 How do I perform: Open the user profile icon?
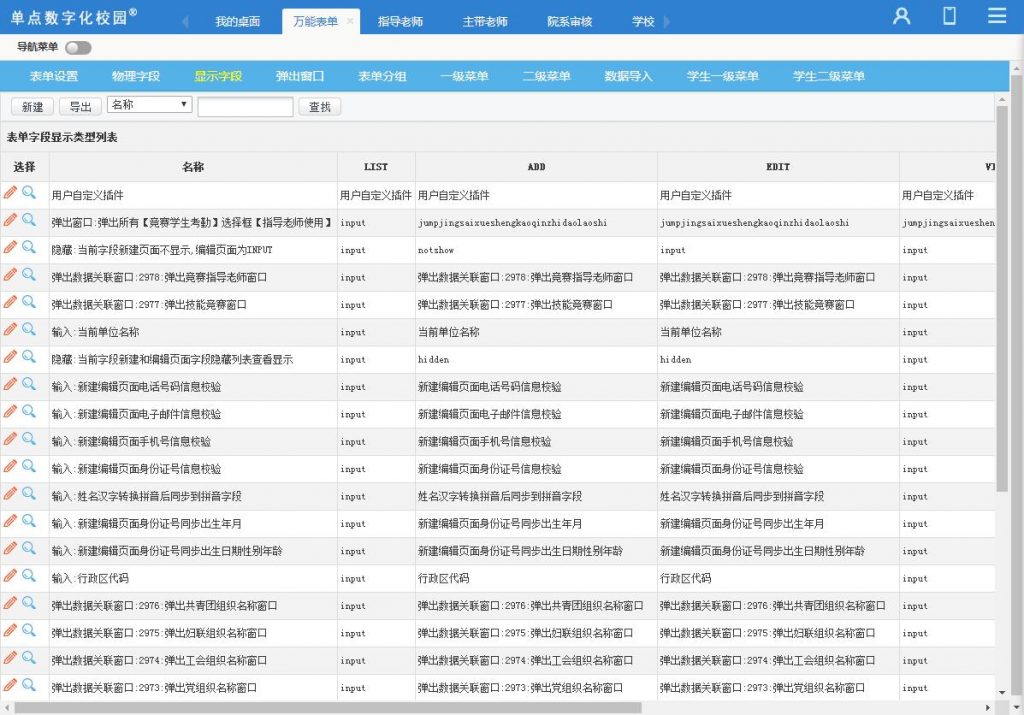pyautogui.click(x=901, y=16)
